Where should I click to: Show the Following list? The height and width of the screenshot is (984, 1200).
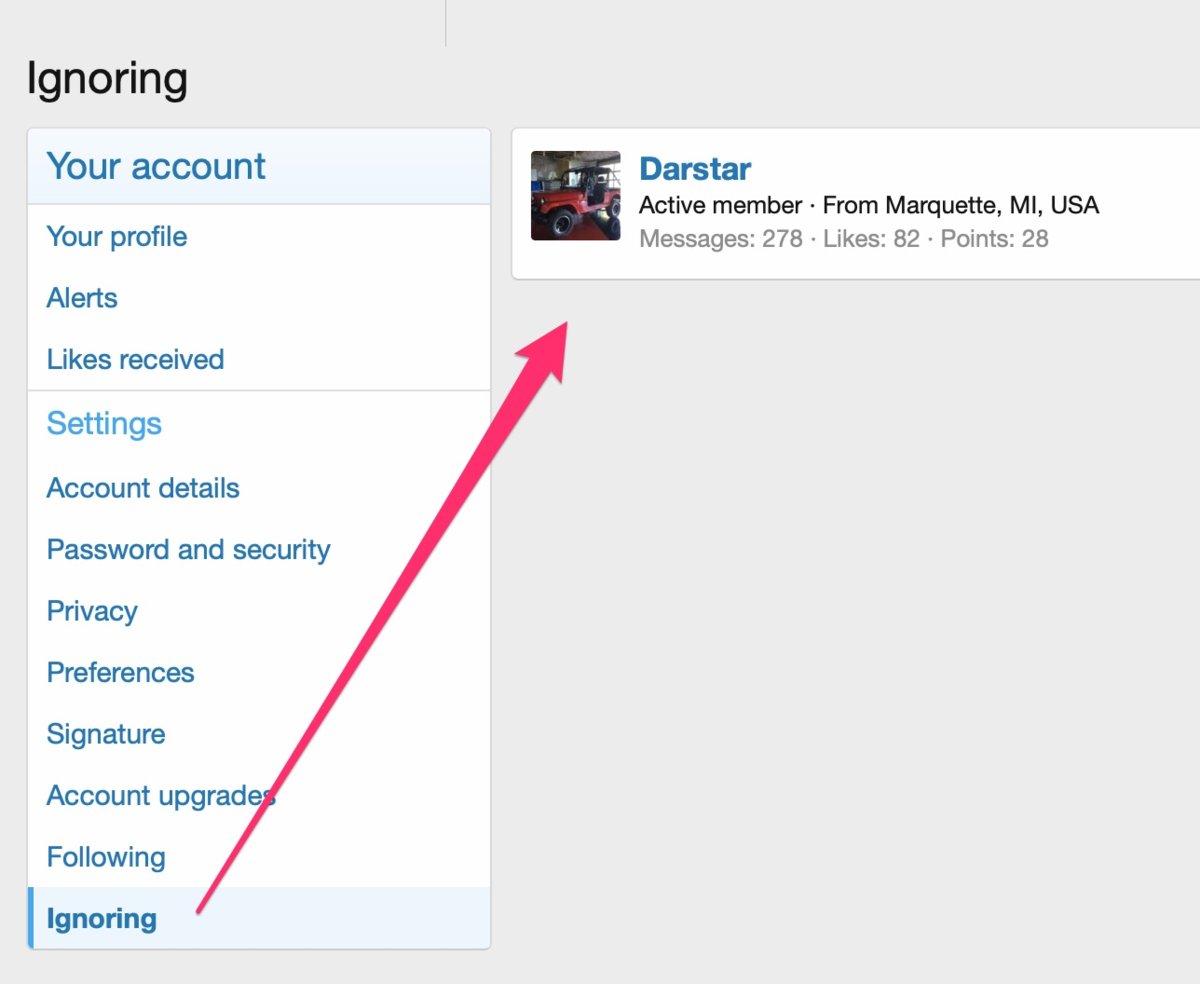[x=106, y=857]
